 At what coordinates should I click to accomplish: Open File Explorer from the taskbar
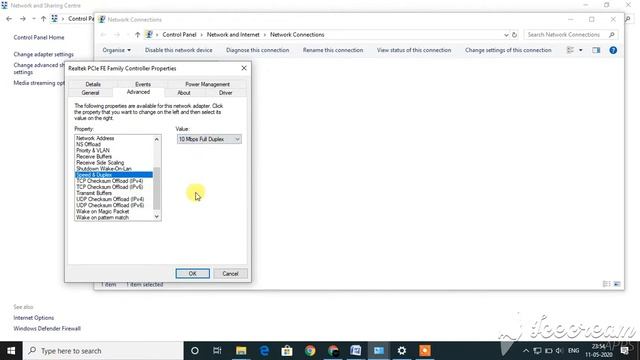tap(241, 351)
